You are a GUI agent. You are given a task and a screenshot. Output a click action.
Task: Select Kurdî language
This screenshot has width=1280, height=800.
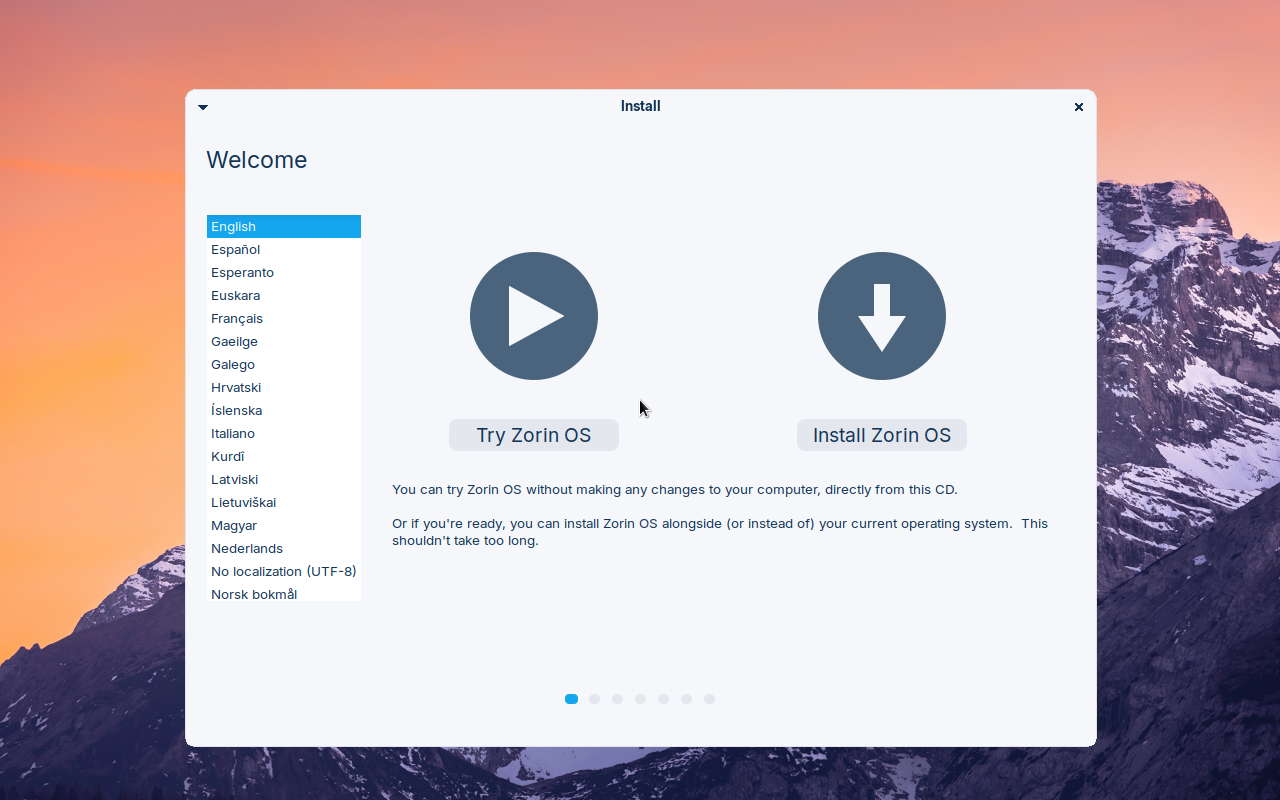click(284, 456)
